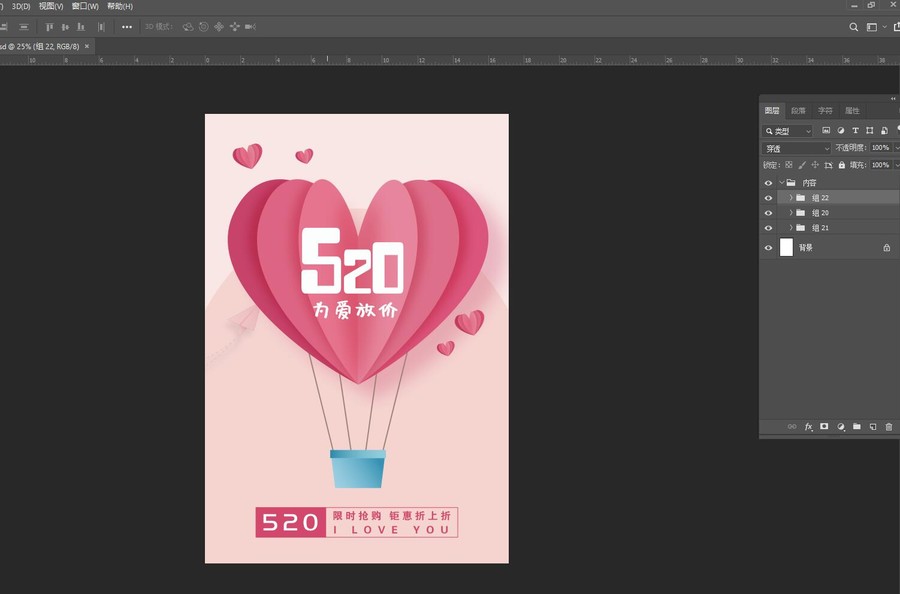Click the lock icon on 背景 layer
Viewport: 900px width, 594px height.
886,248
